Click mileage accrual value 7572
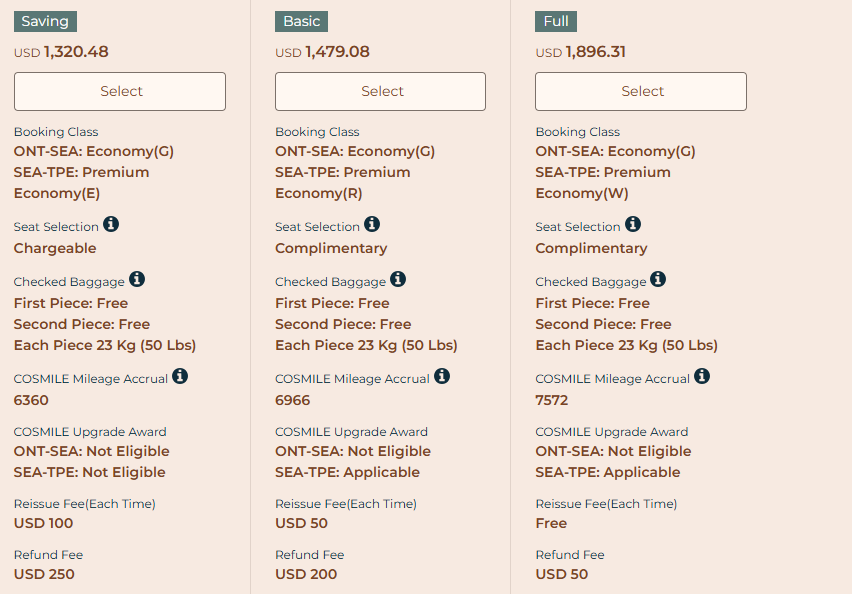Screen dimensions: 852x594 click(x=552, y=401)
